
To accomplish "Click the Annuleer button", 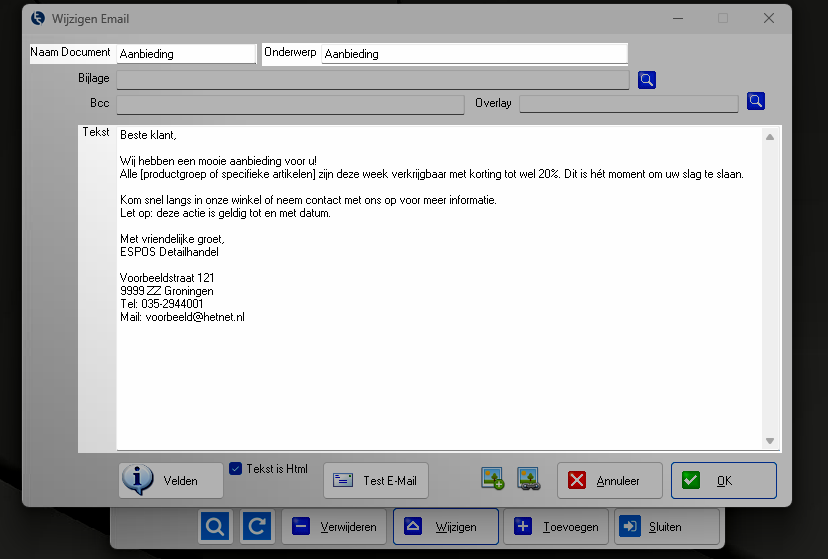I will click(611, 480).
